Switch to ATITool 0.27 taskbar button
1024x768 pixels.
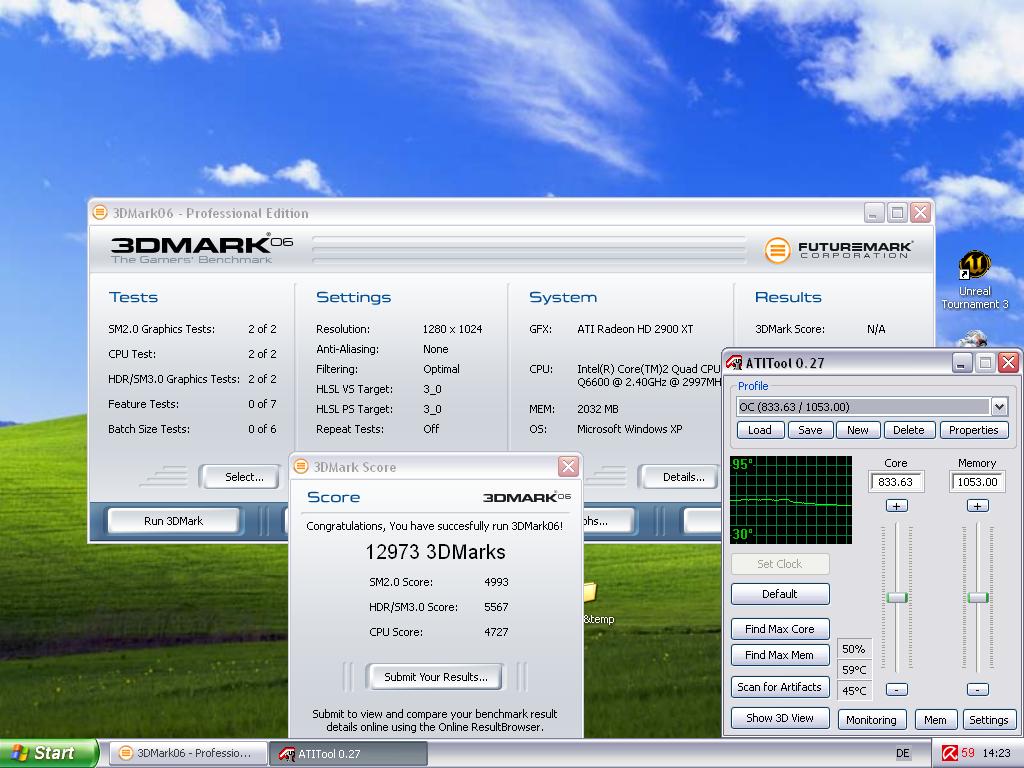pos(349,753)
